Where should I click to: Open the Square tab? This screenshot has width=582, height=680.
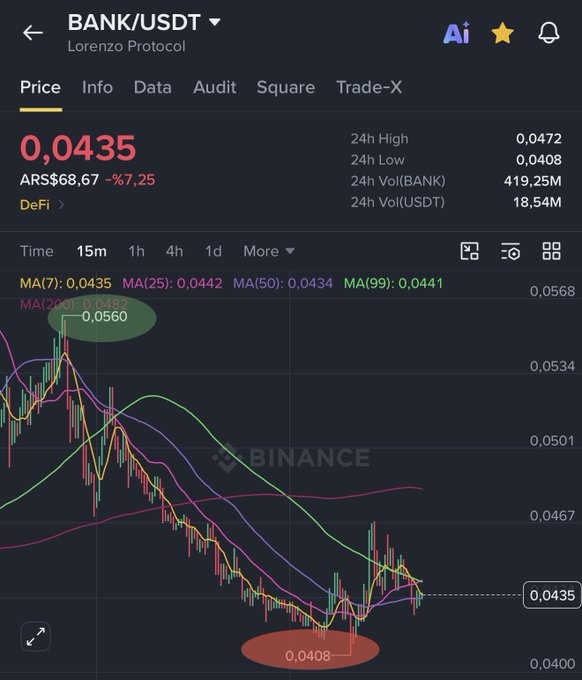click(286, 88)
